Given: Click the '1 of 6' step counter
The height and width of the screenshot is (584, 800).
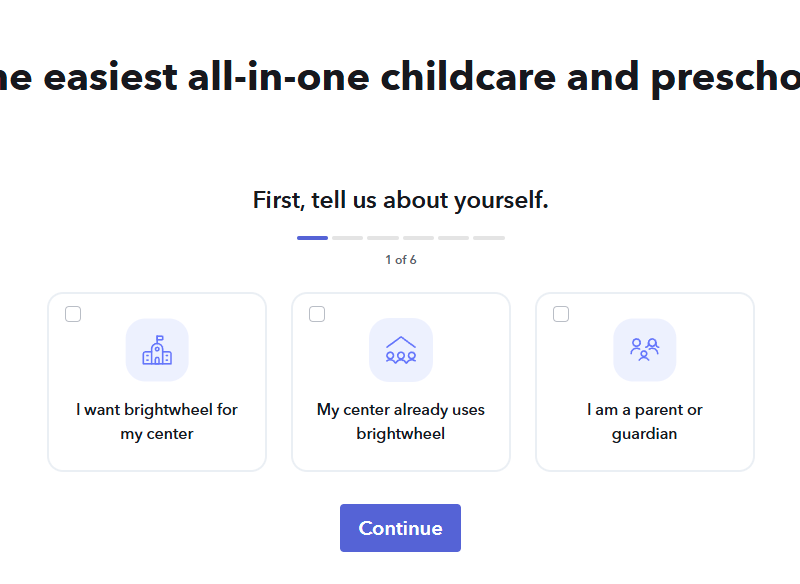Looking at the screenshot, I should 401,260.
